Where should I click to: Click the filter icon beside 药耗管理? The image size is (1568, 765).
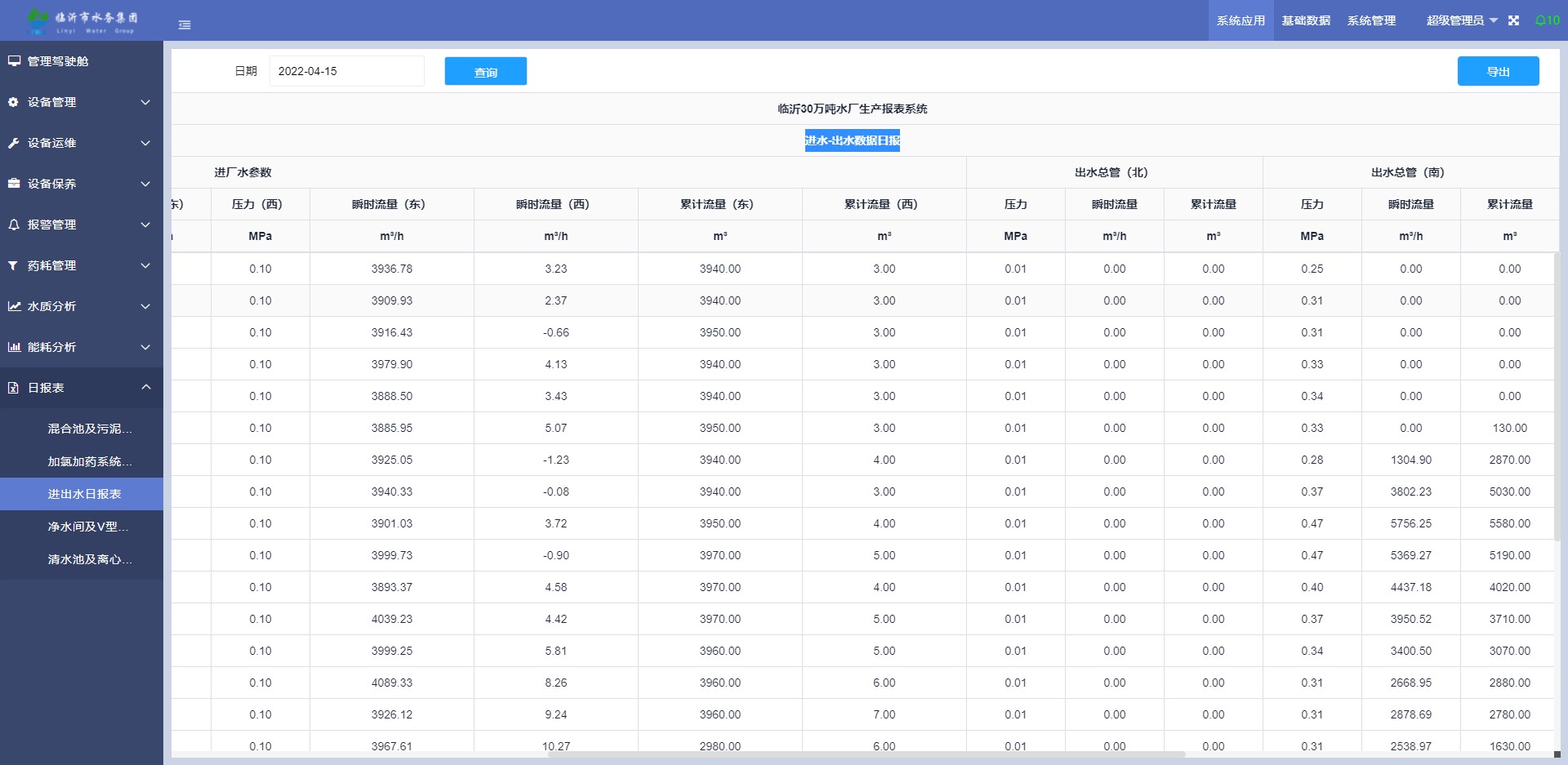tap(13, 265)
